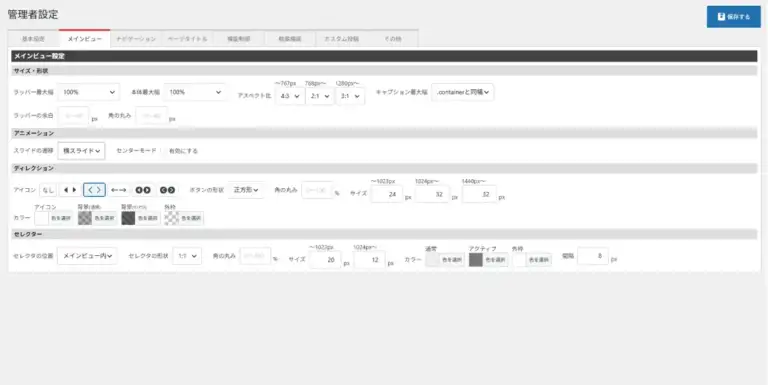Image resolution: width=768 pixels, height=385 pixels.
Task: Go to the ページタイトル tab
Action: (x=188, y=39)
